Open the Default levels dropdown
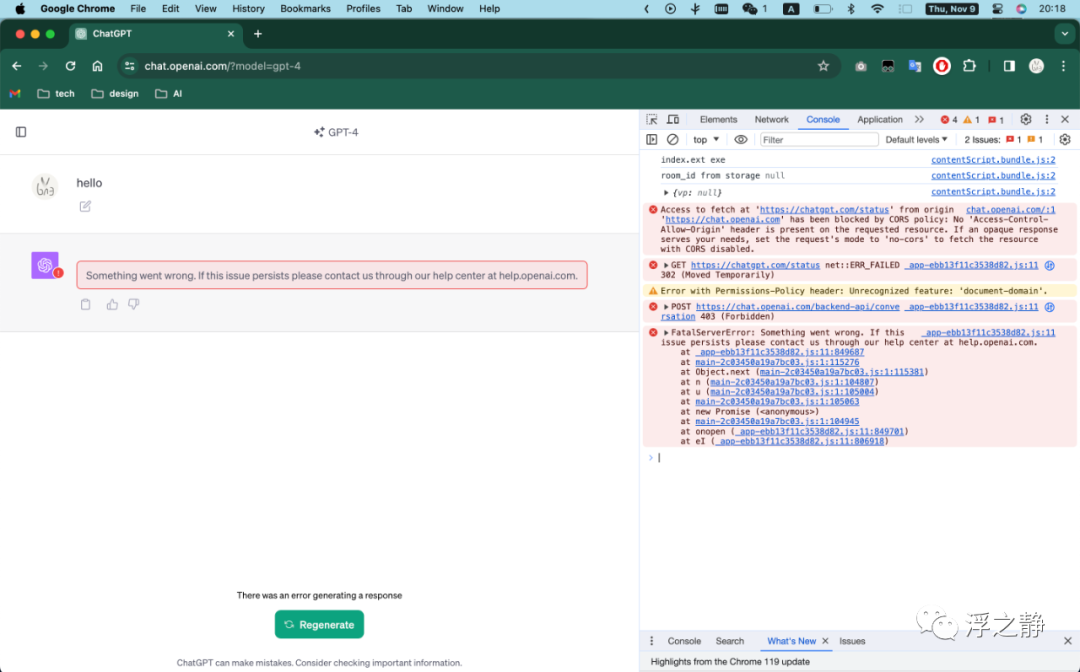Screen dimensions: 1080x672 [x=916, y=139]
